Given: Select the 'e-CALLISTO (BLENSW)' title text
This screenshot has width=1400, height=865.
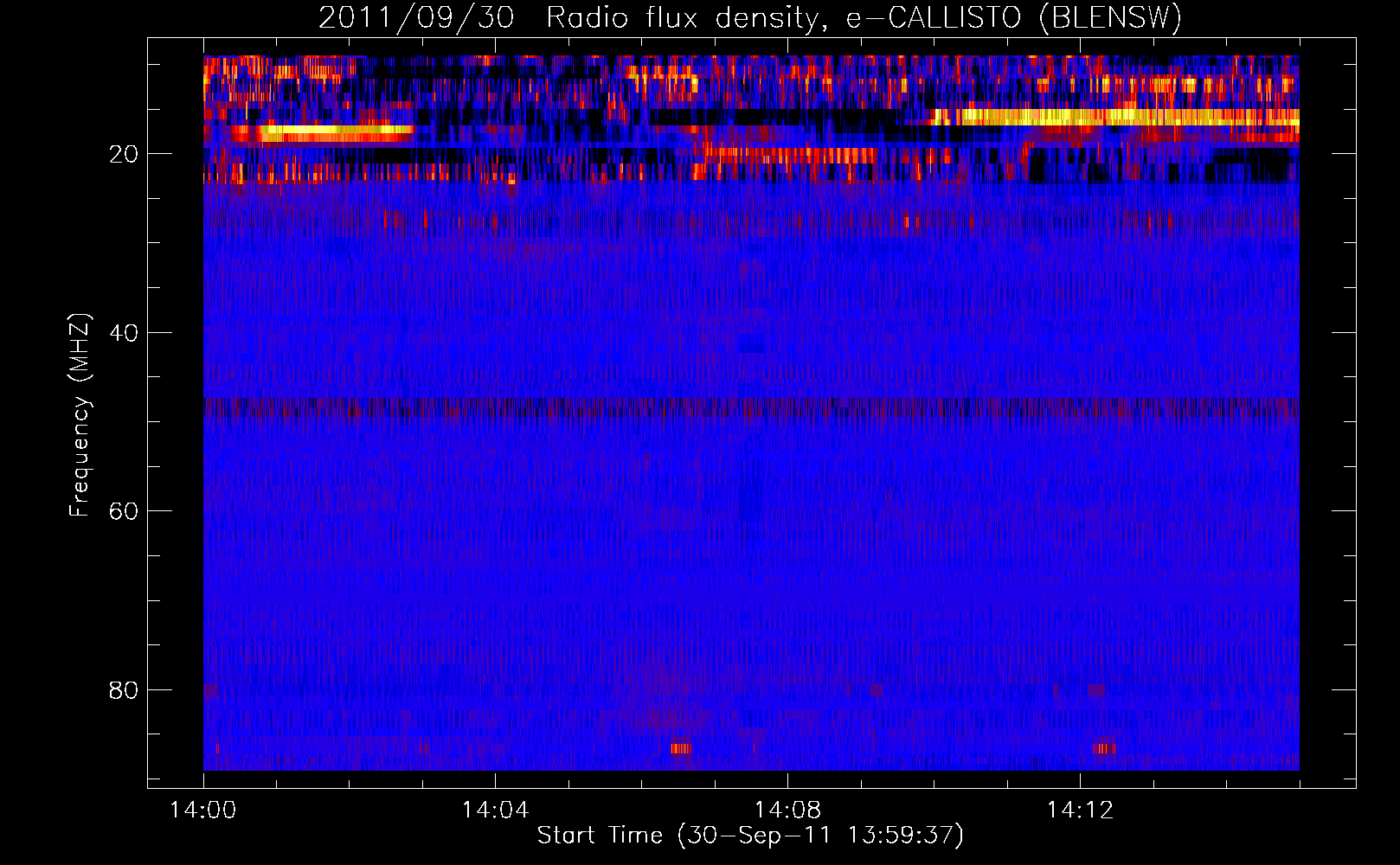Looking at the screenshot, I should tap(1014, 18).
